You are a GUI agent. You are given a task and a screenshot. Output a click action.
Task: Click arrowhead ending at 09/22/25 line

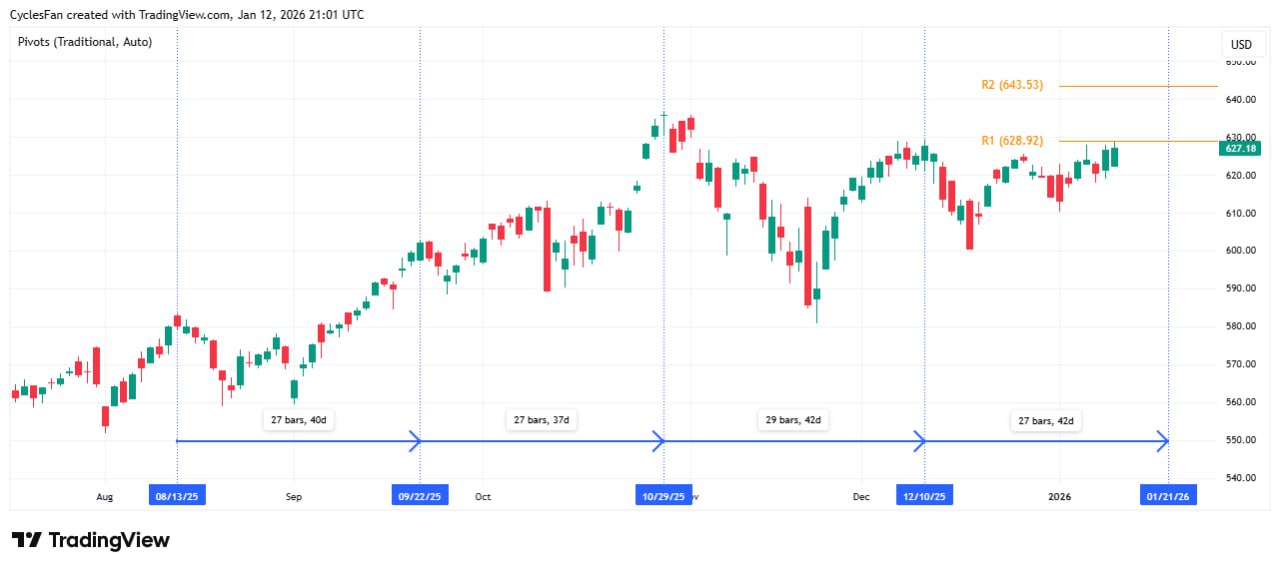pos(416,440)
